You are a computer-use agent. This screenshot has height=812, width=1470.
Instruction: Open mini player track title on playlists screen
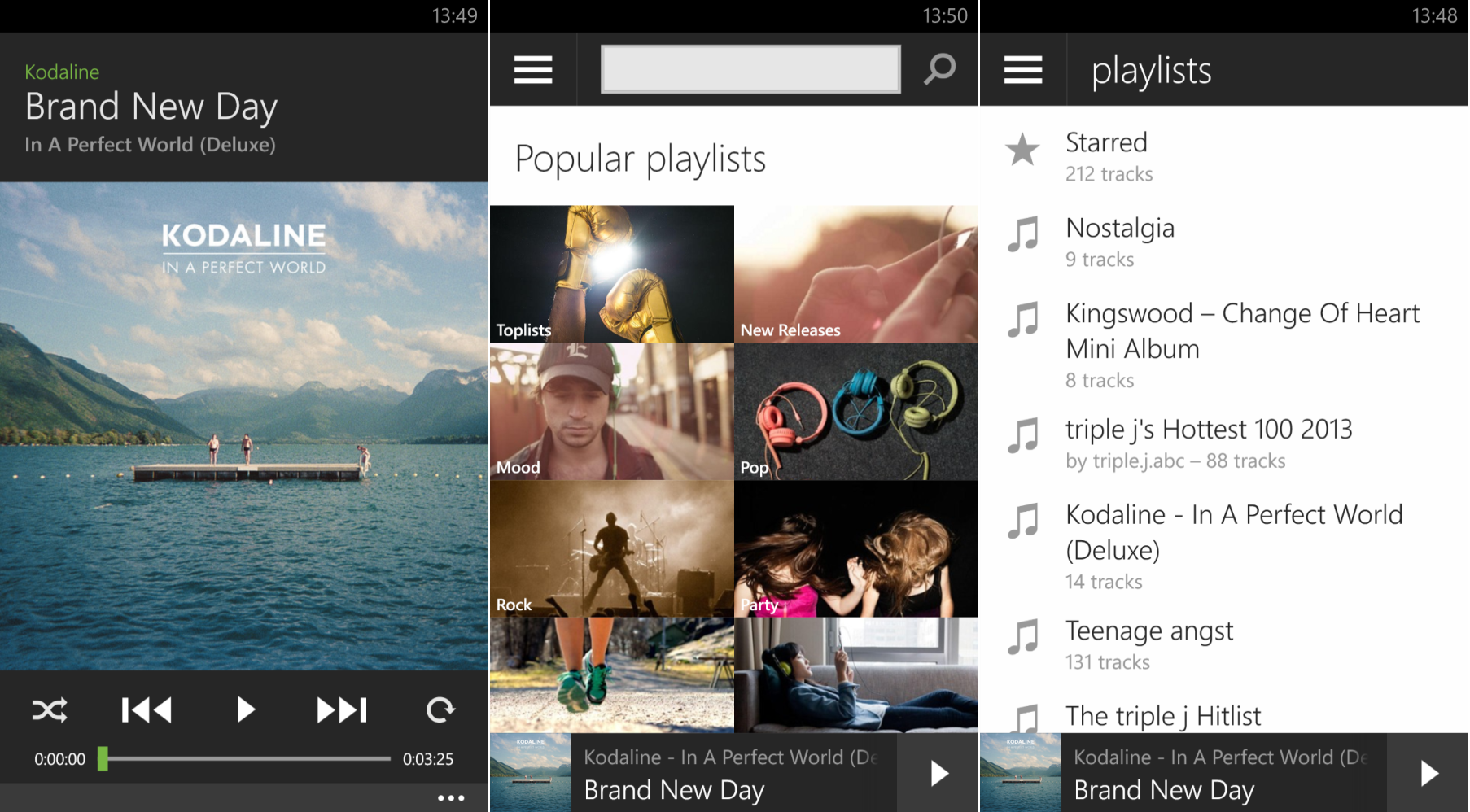(1164, 790)
